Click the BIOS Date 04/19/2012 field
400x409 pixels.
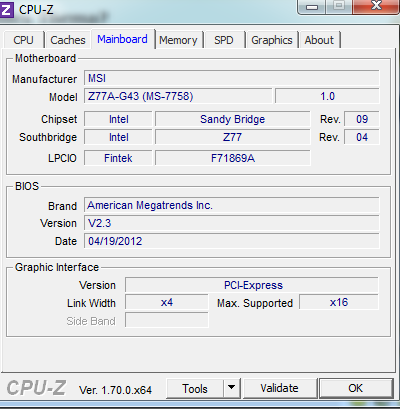(232, 241)
